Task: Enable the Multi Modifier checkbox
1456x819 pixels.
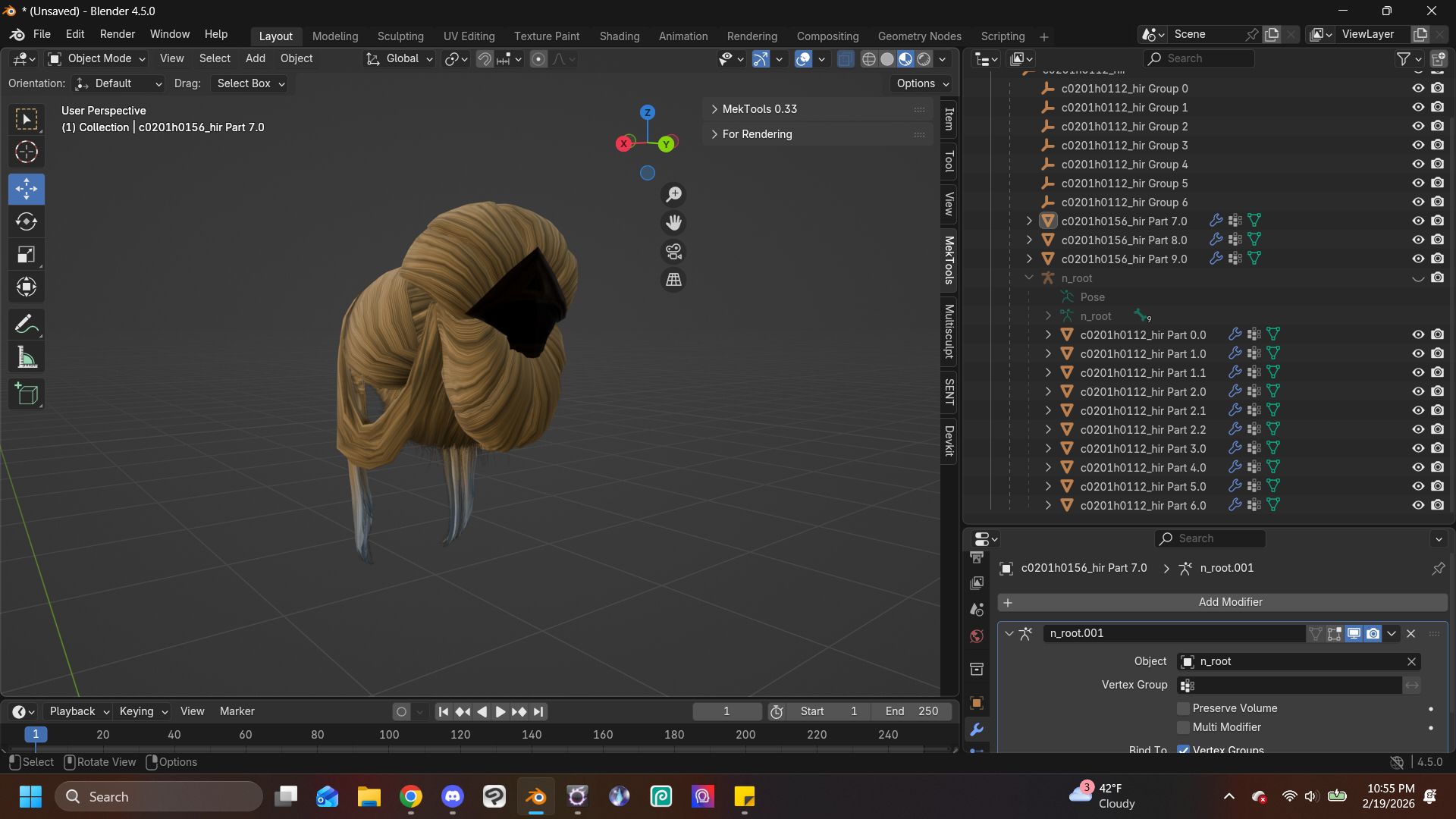Action: point(1183,727)
